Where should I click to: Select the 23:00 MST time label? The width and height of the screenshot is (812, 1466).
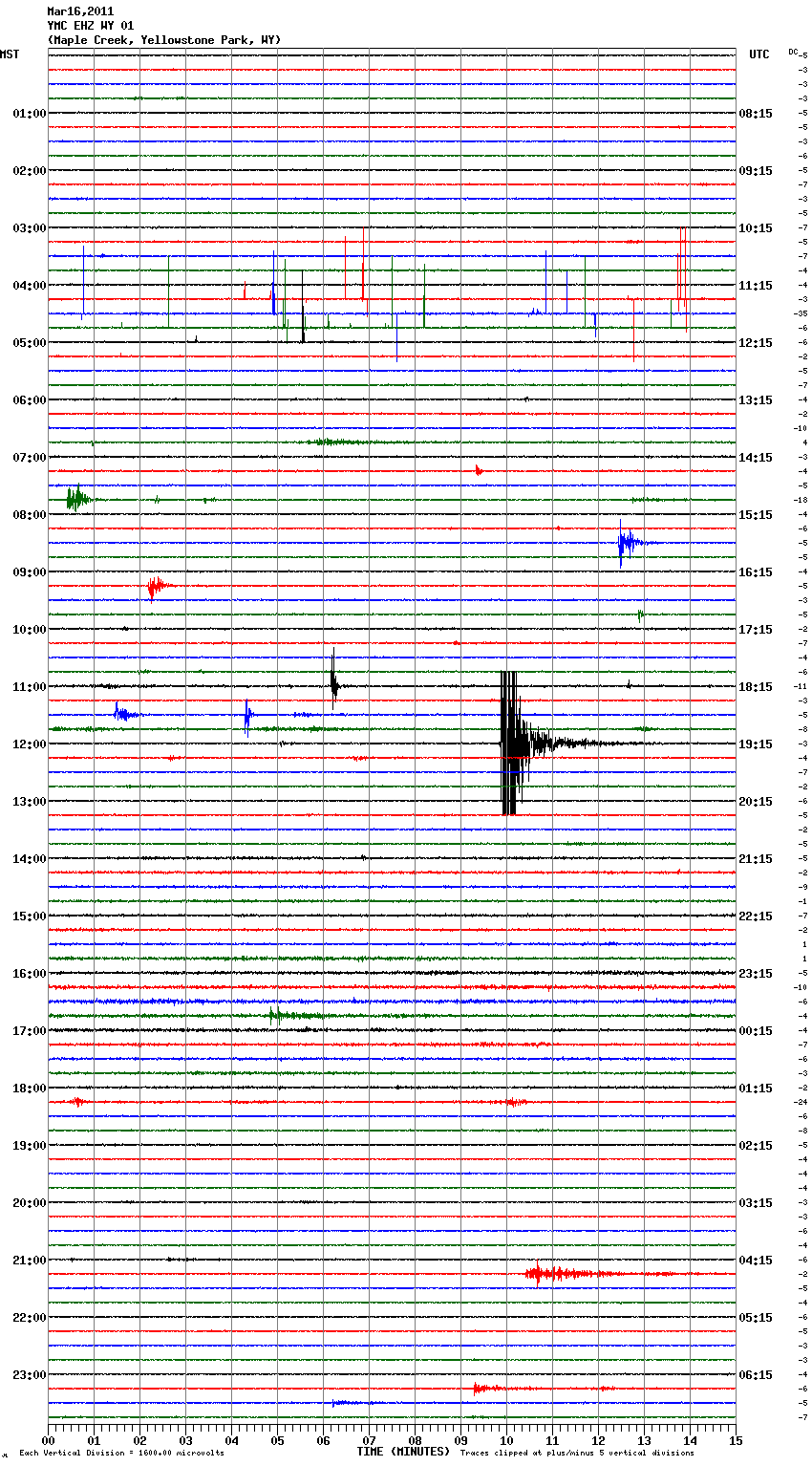click(29, 1375)
